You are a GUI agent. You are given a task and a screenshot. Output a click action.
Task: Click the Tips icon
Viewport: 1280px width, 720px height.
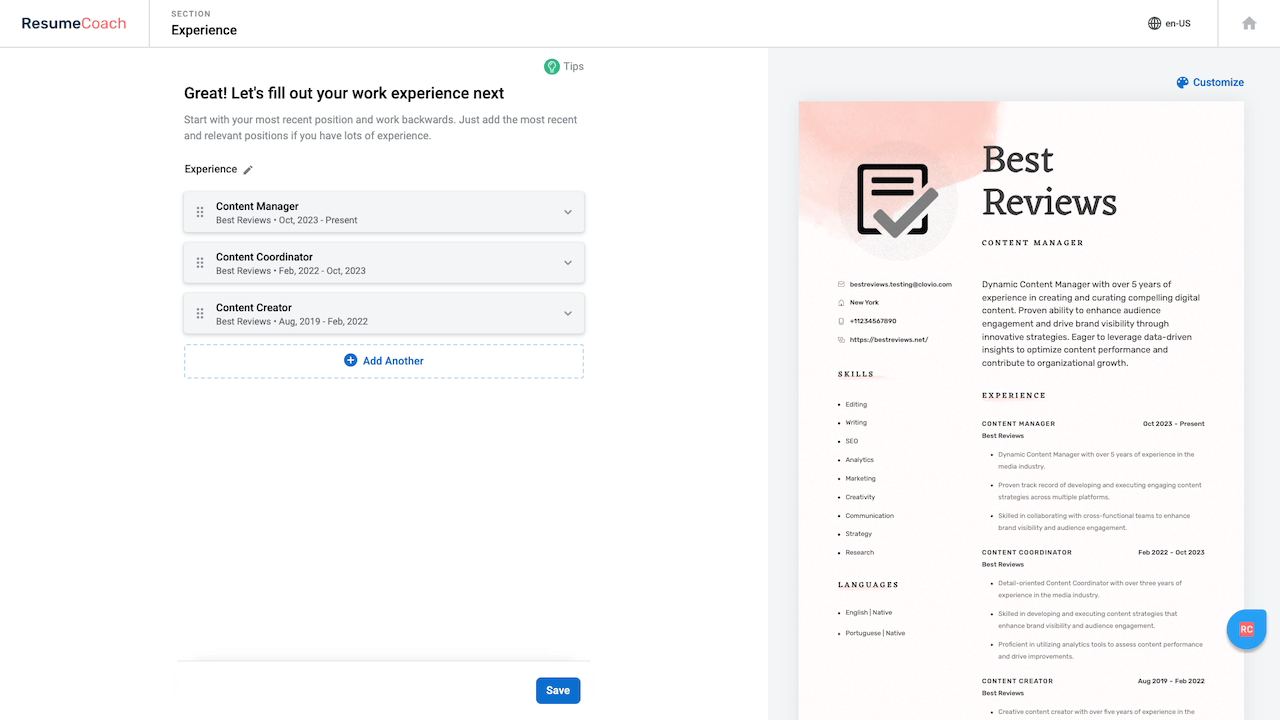click(553, 66)
